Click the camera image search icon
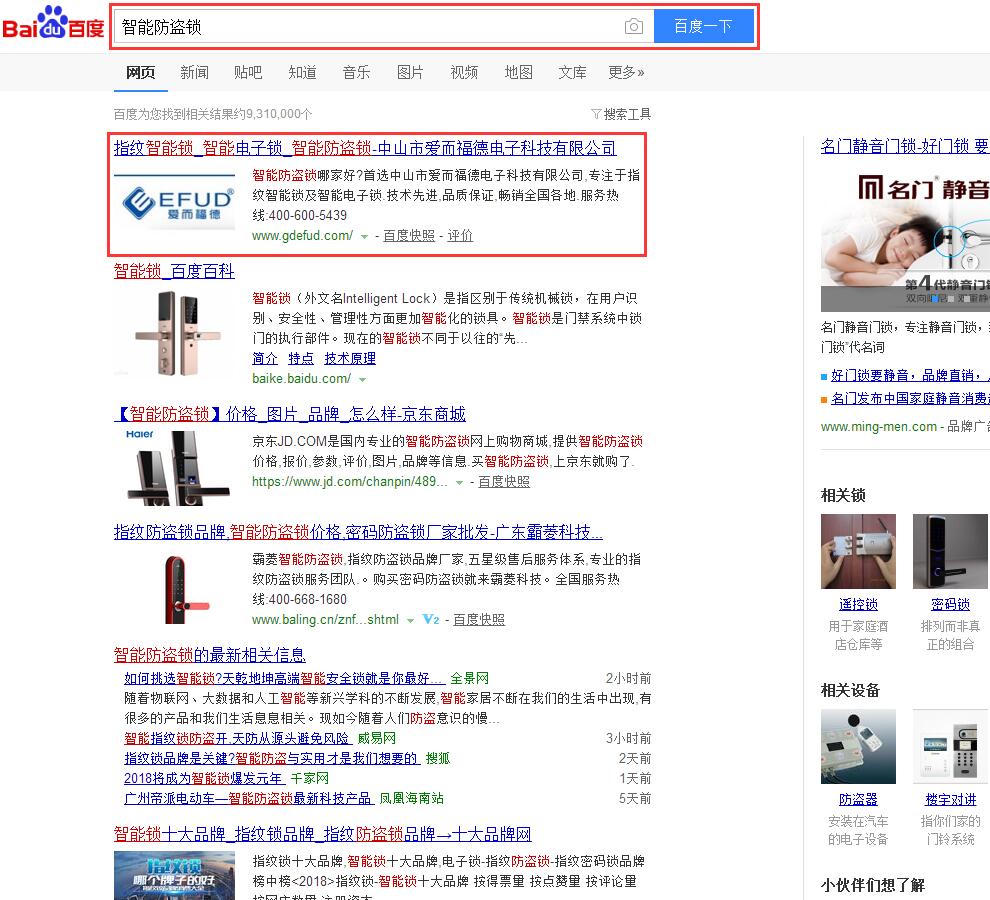The height and width of the screenshot is (900, 990). [633, 27]
